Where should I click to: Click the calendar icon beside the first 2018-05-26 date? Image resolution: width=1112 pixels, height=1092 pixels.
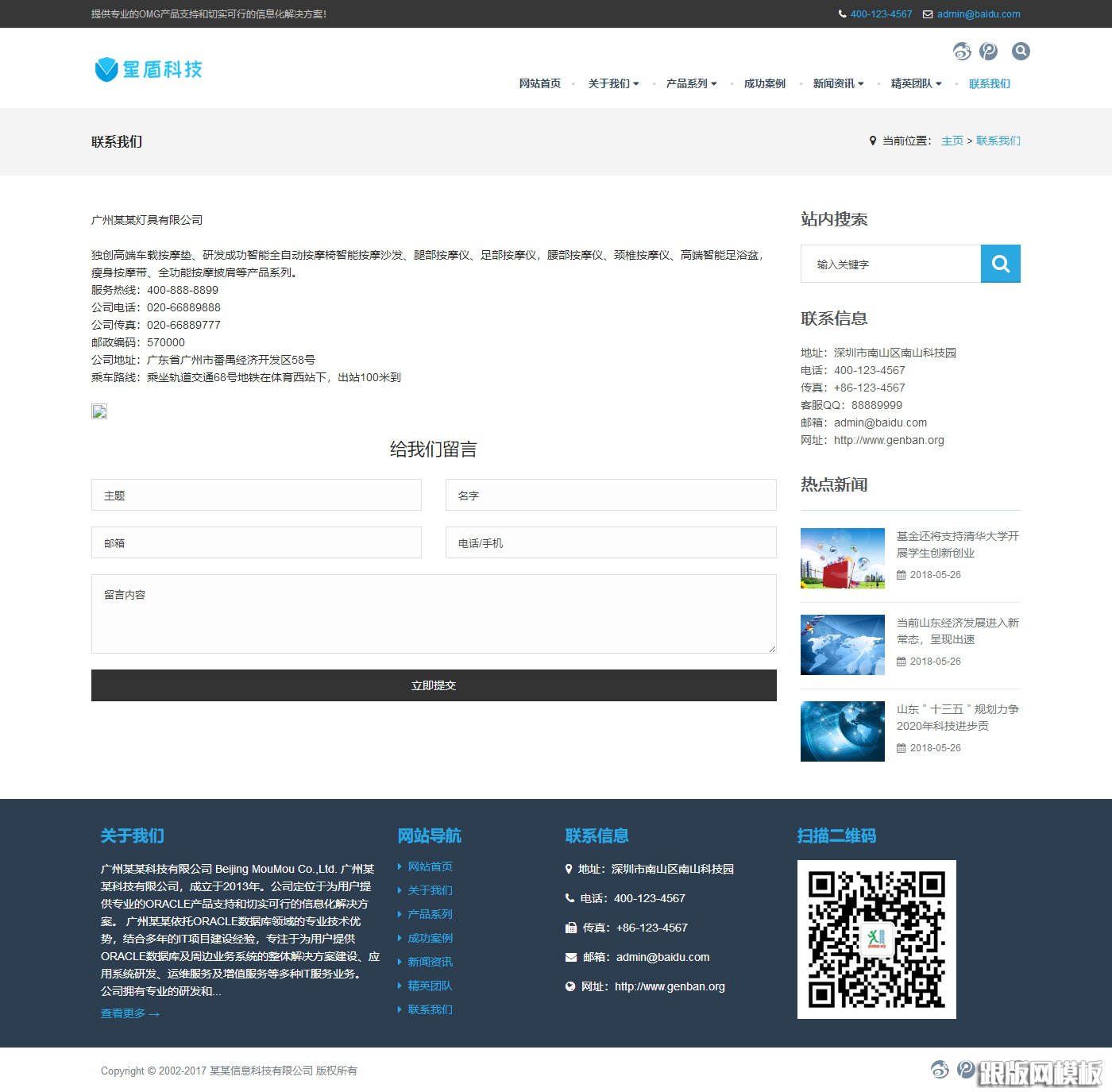click(x=902, y=575)
